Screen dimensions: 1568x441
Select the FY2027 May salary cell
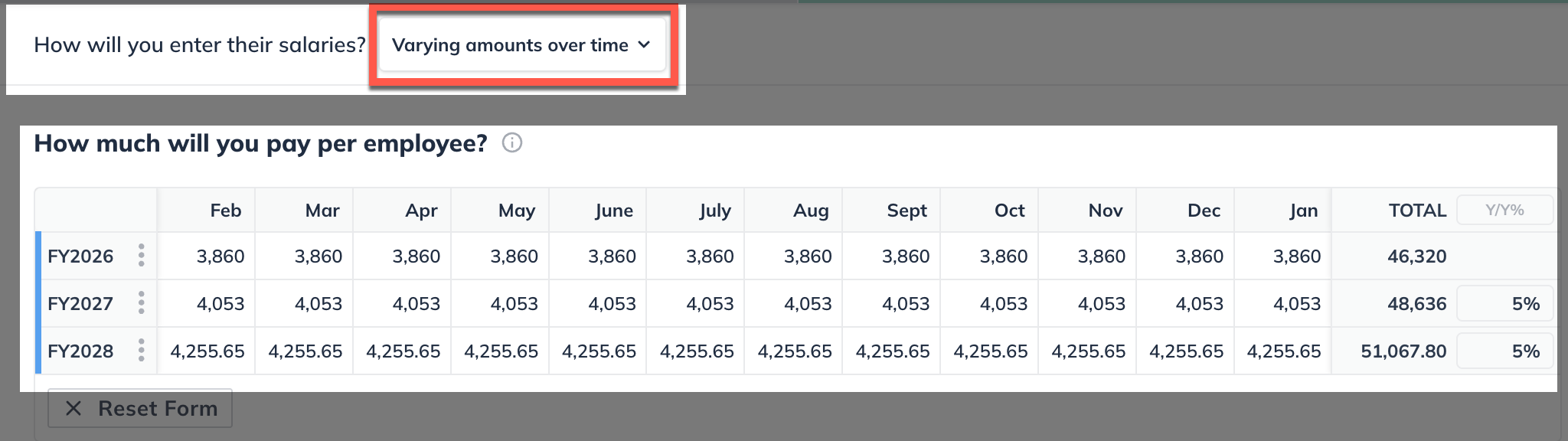click(501, 303)
